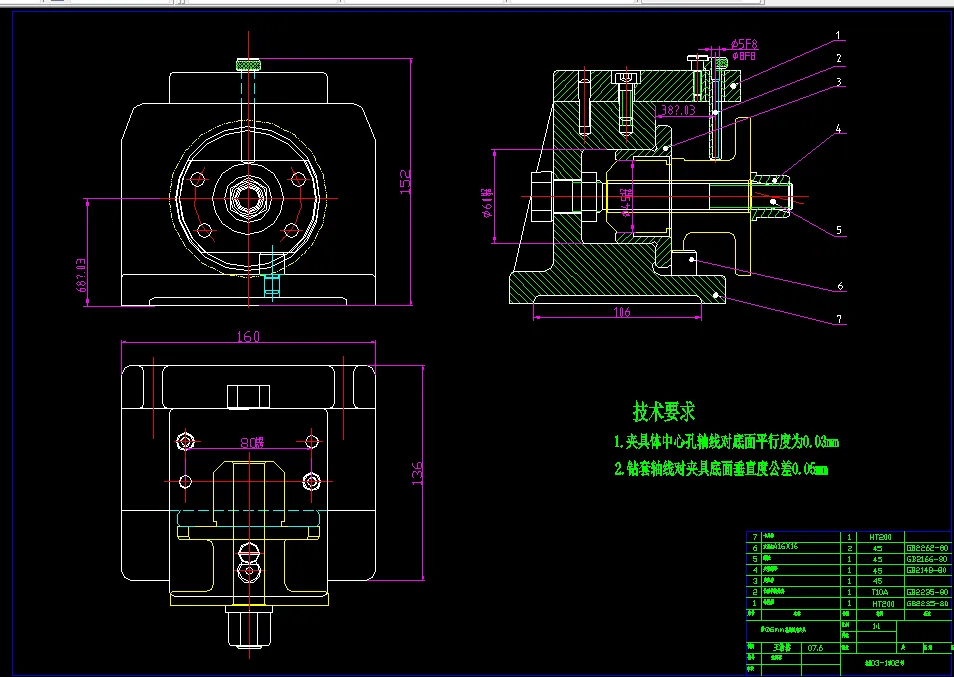Click the φ5F8 hole tolerance label
The image size is (954, 677).
(744, 44)
